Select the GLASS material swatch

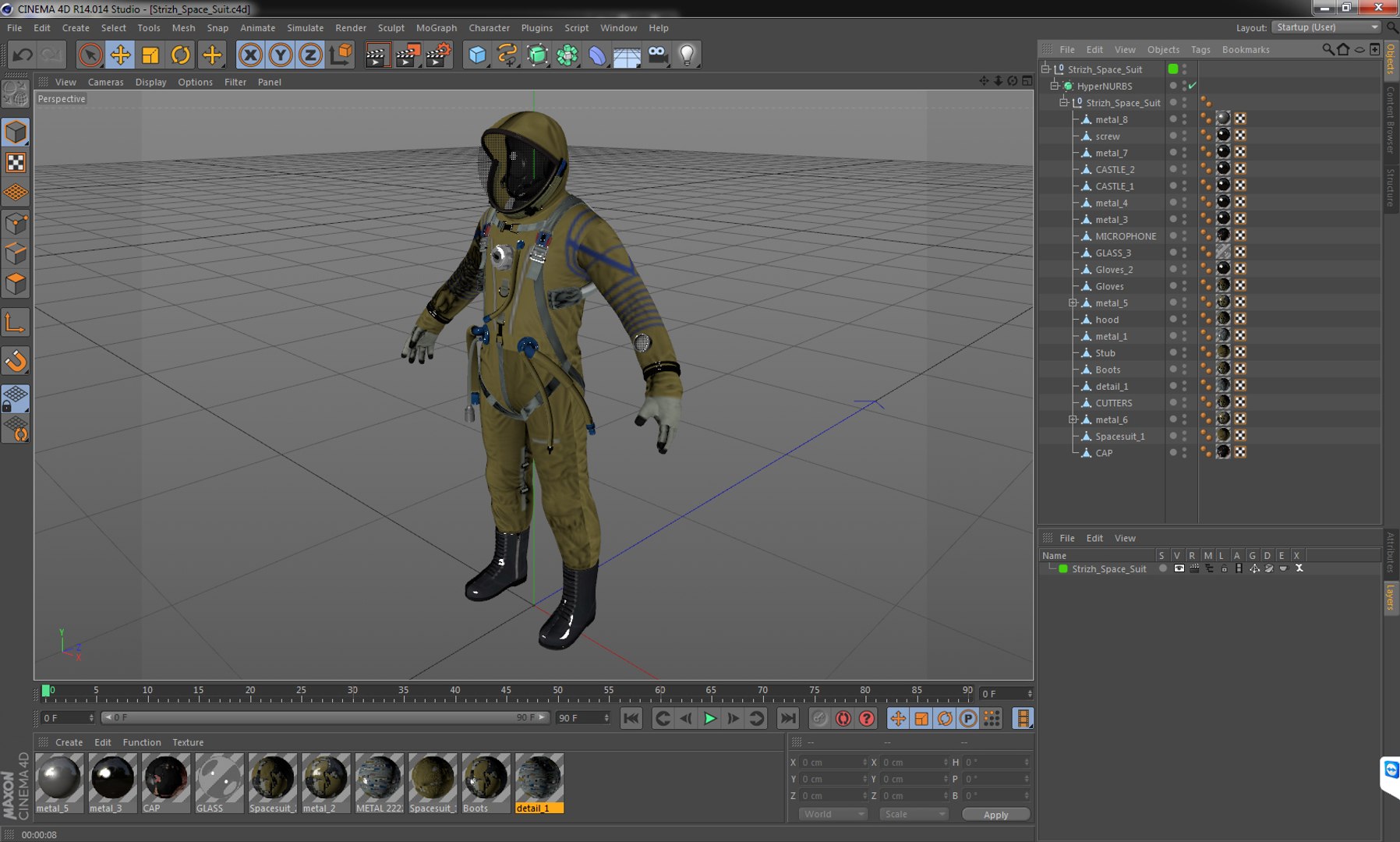pos(219,784)
